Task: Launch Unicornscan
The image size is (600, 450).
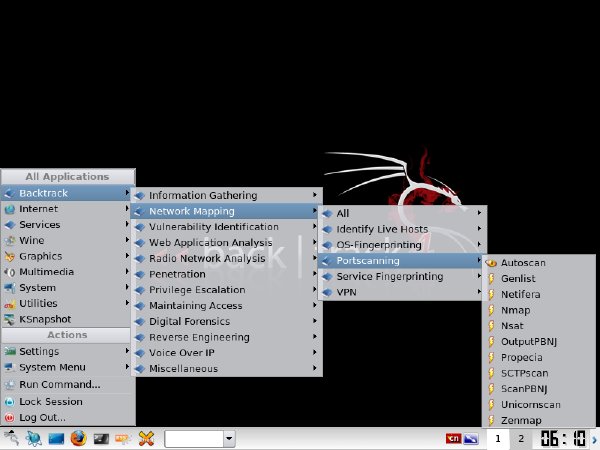Action: [x=539, y=404]
